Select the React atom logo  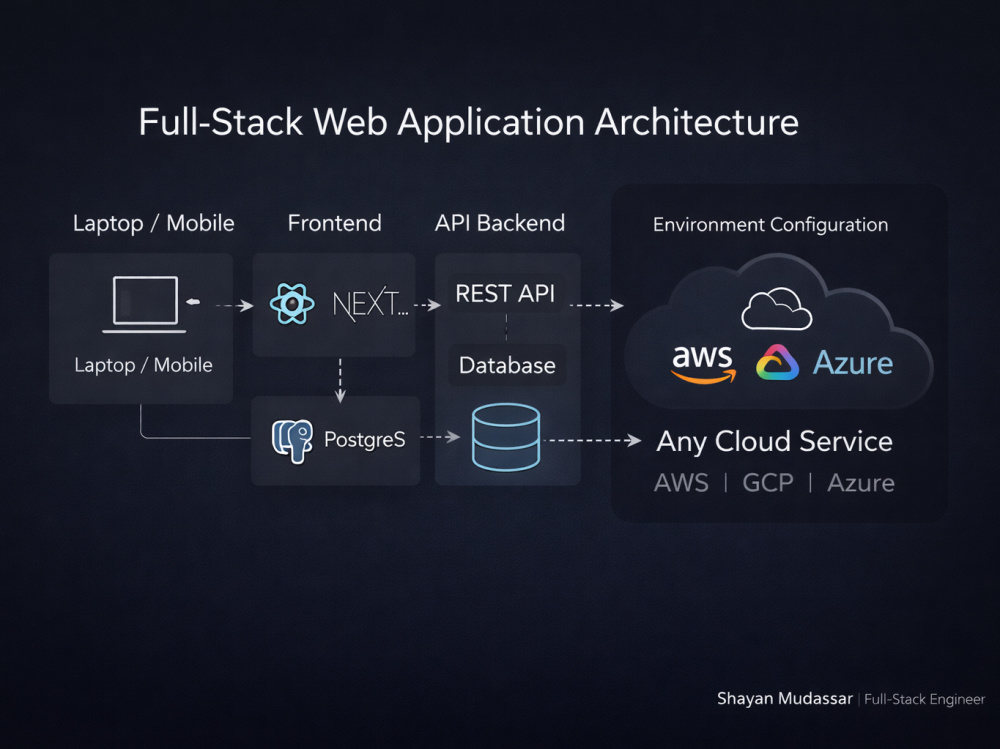pyautogui.click(x=291, y=304)
